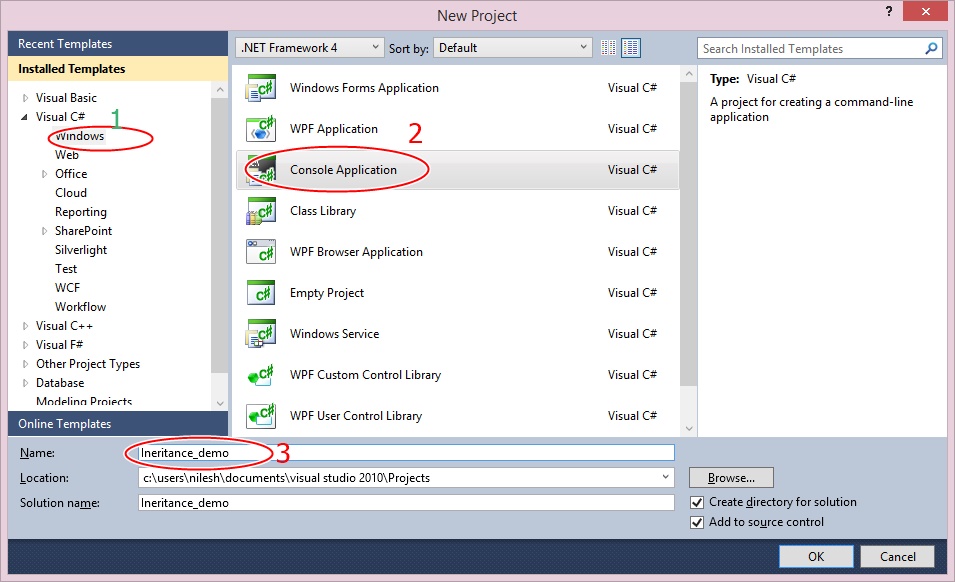955x582 pixels.
Task: Select the Console Application template icon
Action: (260, 169)
